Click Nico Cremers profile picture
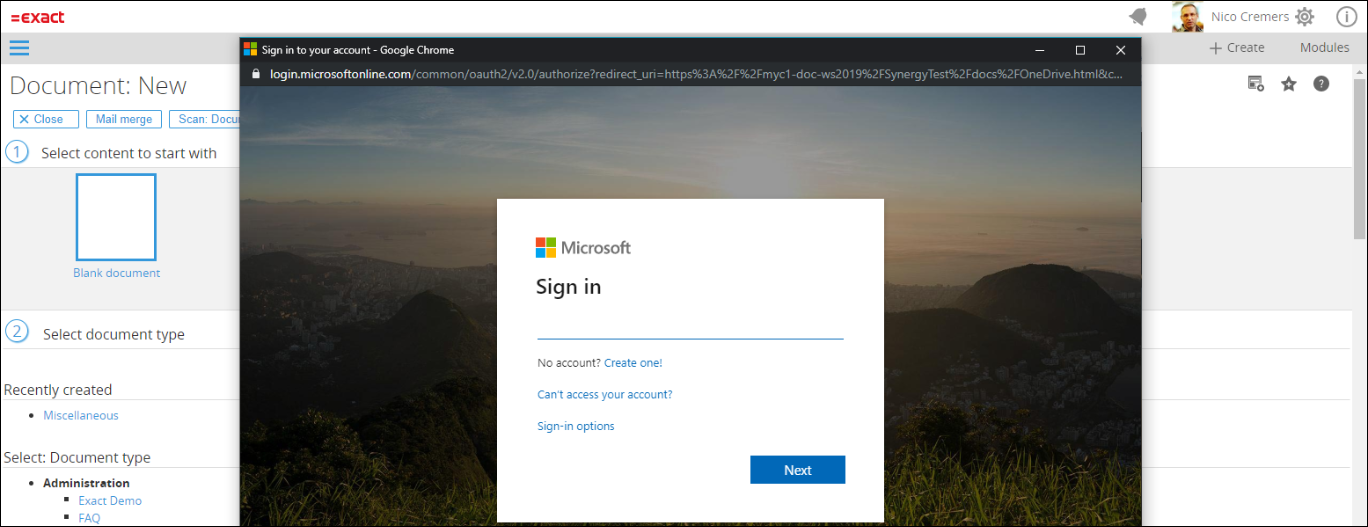1368x527 pixels. (1187, 17)
